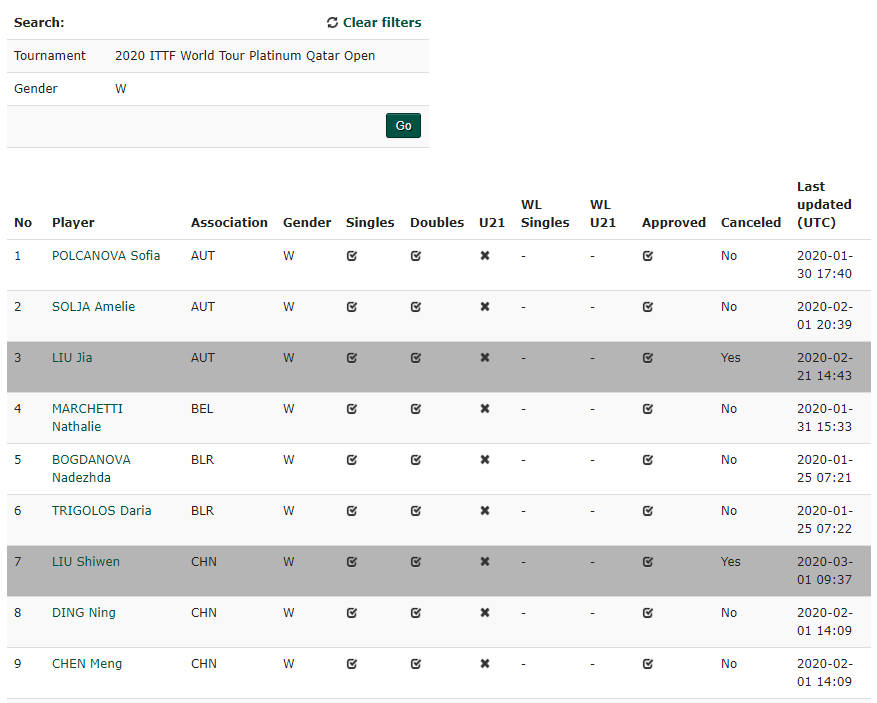Click Doubles check icon for LIU Jia
The height and width of the screenshot is (703, 877).
(416, 358)
